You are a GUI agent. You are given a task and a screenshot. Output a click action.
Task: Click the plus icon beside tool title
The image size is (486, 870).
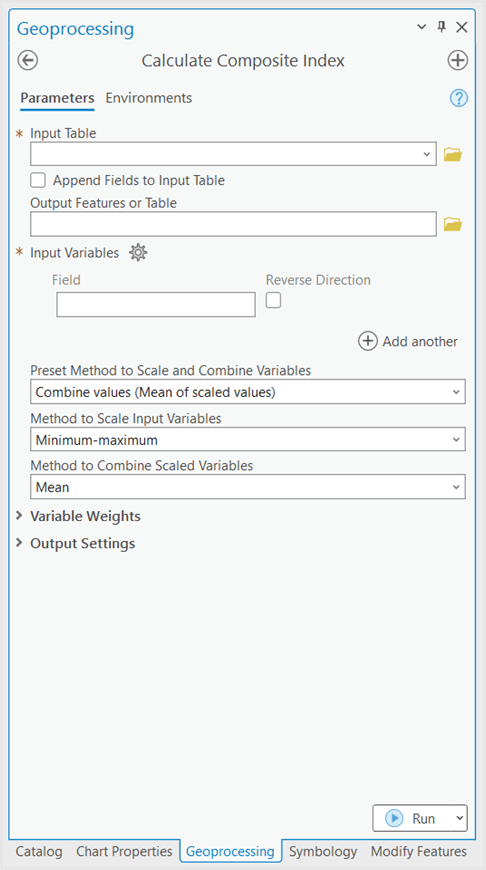pos(458,60)
